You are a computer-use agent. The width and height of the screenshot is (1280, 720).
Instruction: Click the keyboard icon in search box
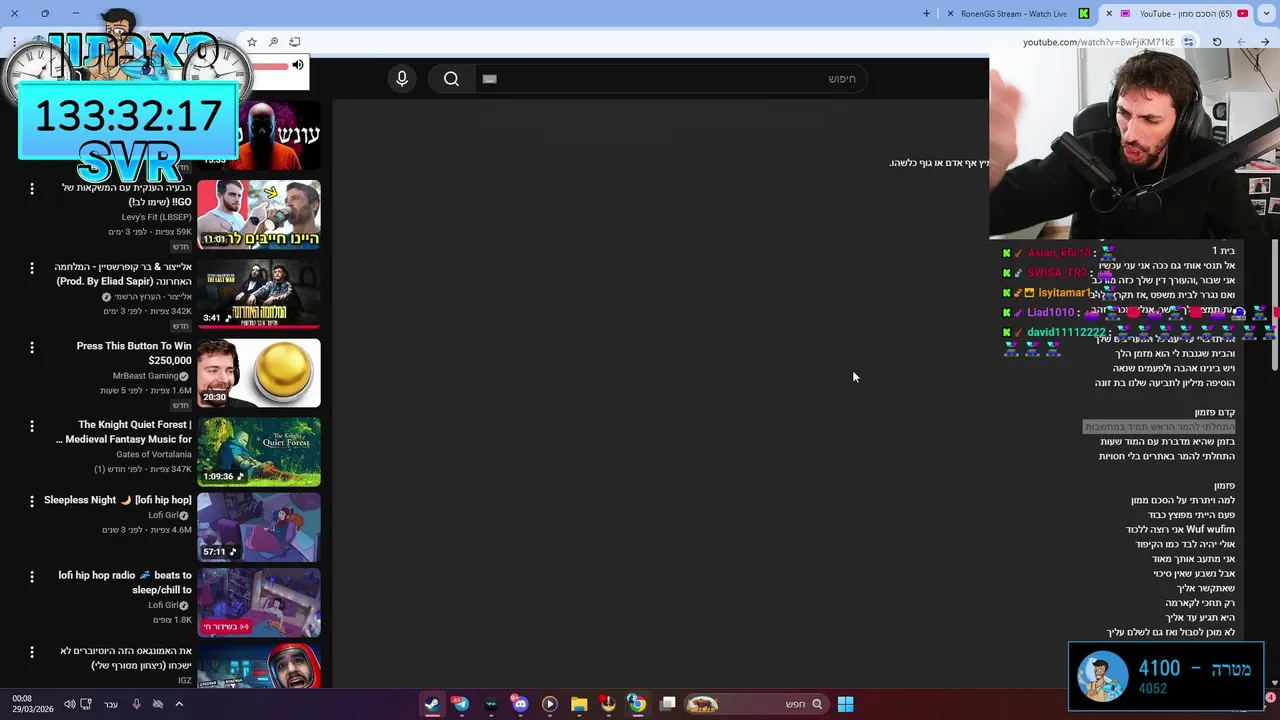click(x=489, y=79)
